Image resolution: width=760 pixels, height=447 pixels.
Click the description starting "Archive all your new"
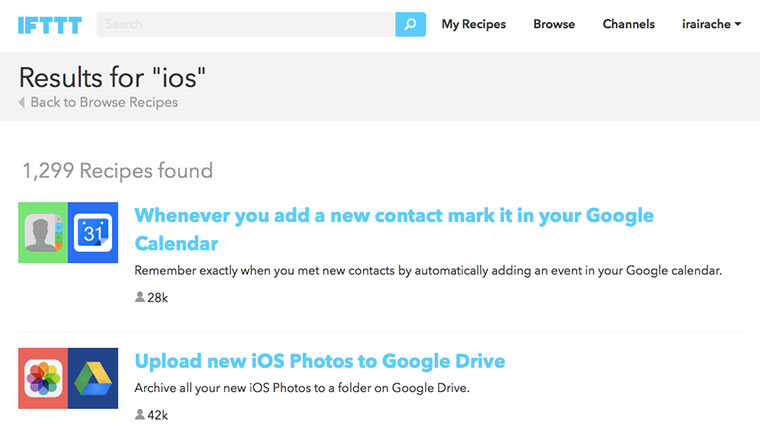[302, 388]
